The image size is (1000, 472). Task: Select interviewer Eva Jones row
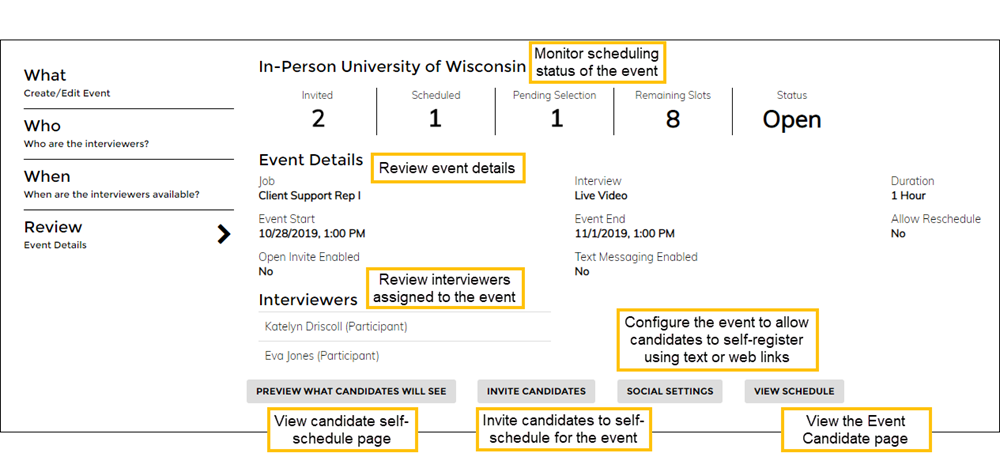(x=322, y=355)
